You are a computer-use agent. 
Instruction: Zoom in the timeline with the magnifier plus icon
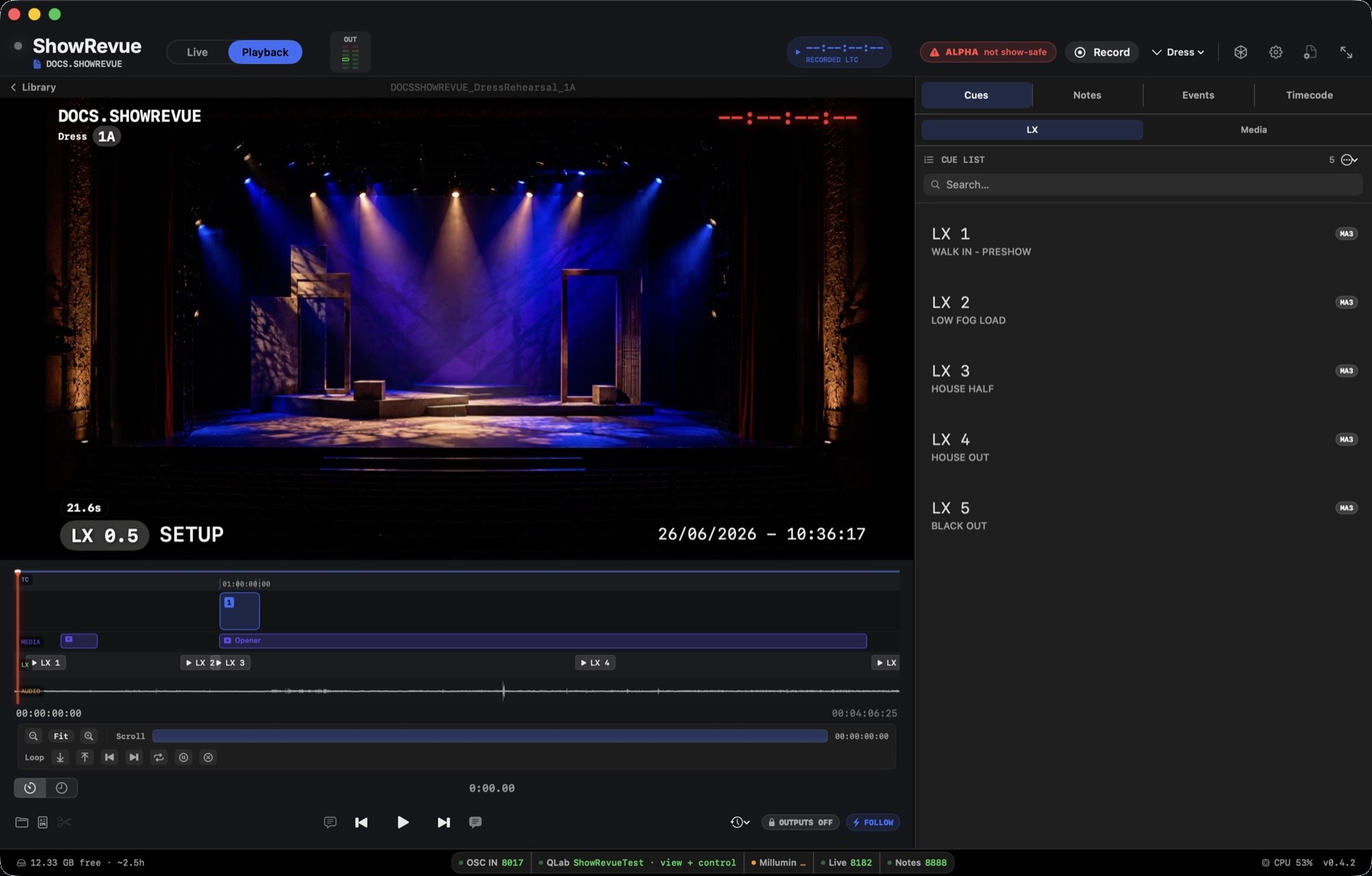point(88,736)
